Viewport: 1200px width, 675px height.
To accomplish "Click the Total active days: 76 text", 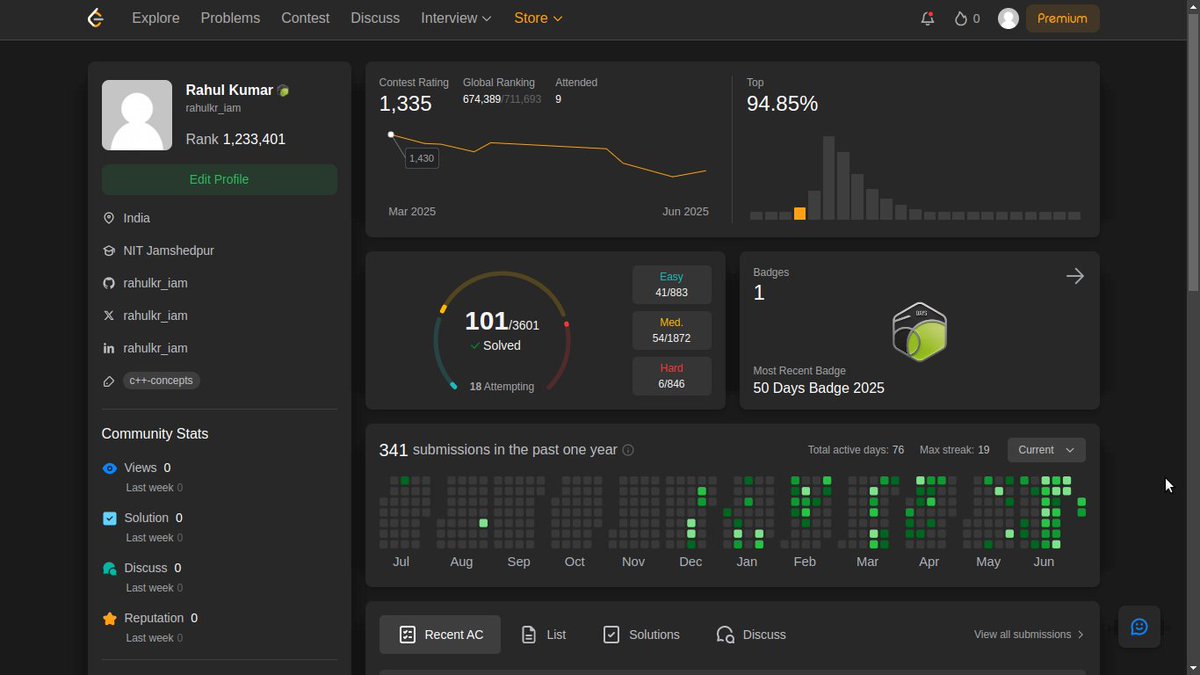I will [856, 450].
